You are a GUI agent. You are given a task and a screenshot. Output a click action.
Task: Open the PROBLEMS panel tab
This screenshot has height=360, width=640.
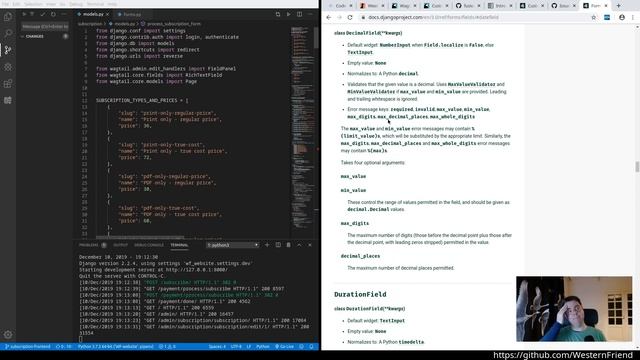89,245
